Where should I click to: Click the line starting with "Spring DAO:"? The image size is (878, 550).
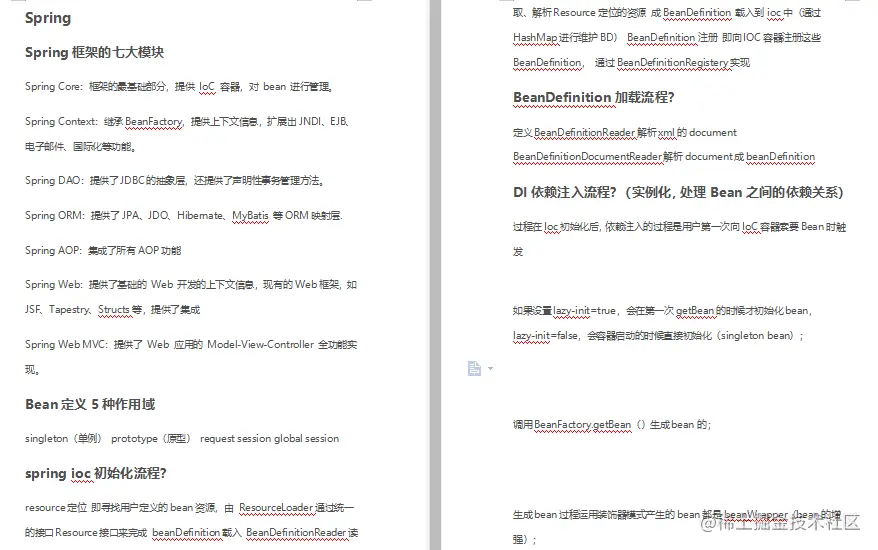pos(175,180)
